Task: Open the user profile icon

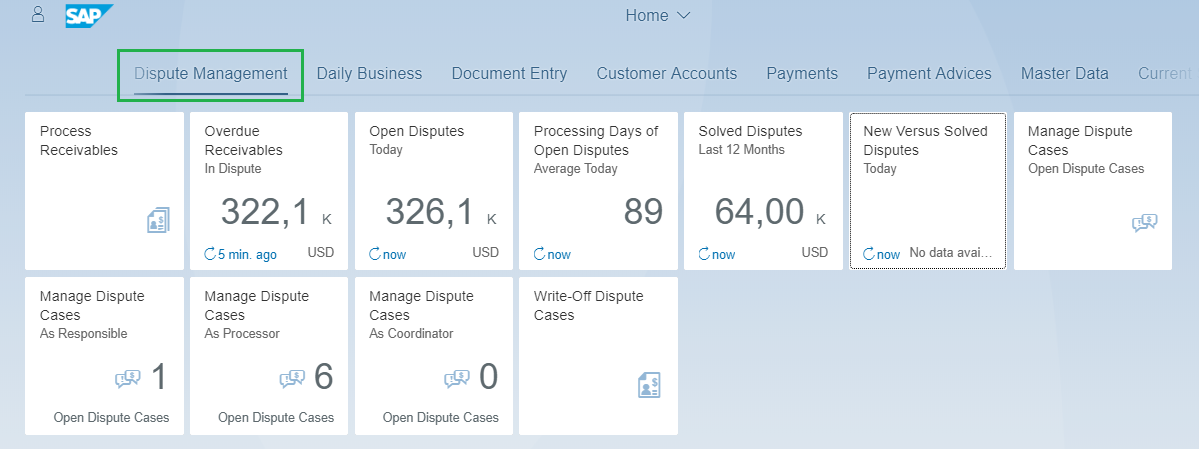Action: point(37,15)
